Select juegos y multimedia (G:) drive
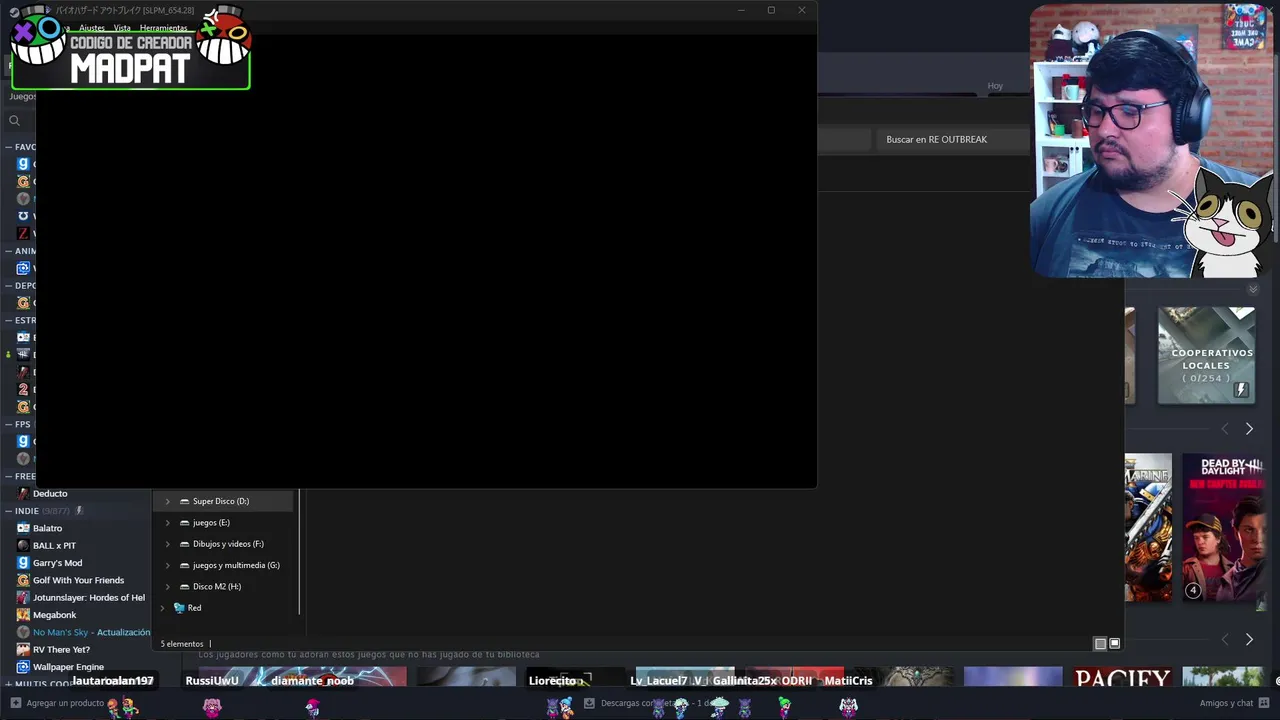1280x720 pixels. pos(236,565)
